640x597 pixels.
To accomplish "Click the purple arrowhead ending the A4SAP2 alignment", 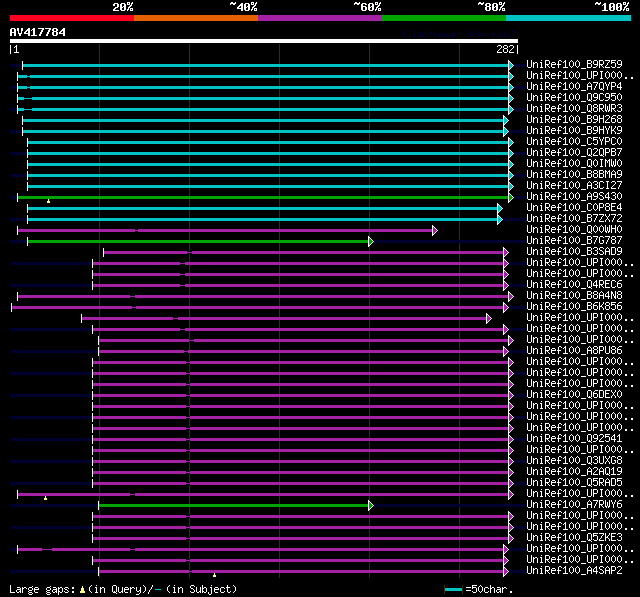I will pyautogui.click(x=506, y=572).
